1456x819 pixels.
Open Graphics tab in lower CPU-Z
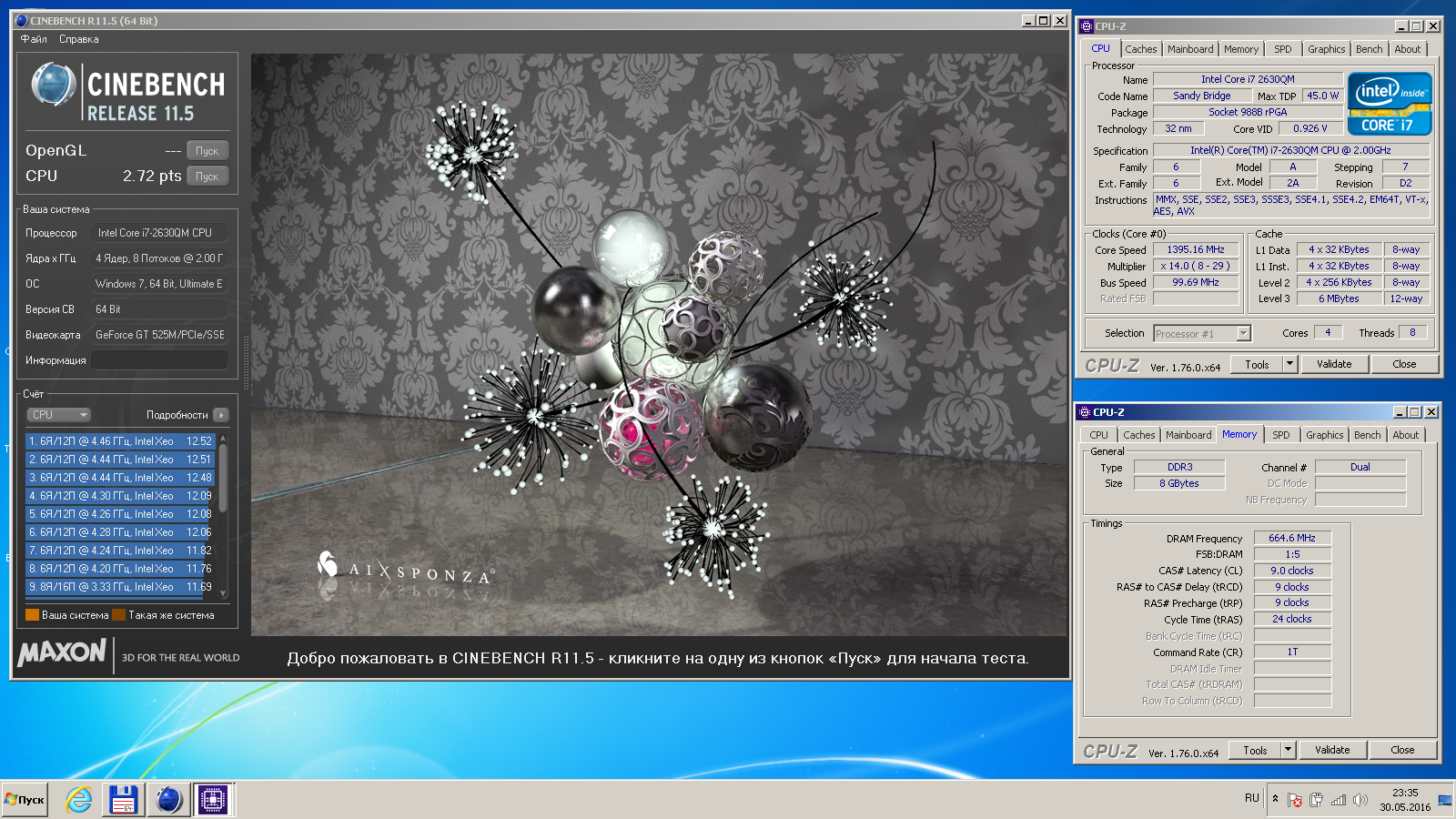click(x=1324, y=435)
